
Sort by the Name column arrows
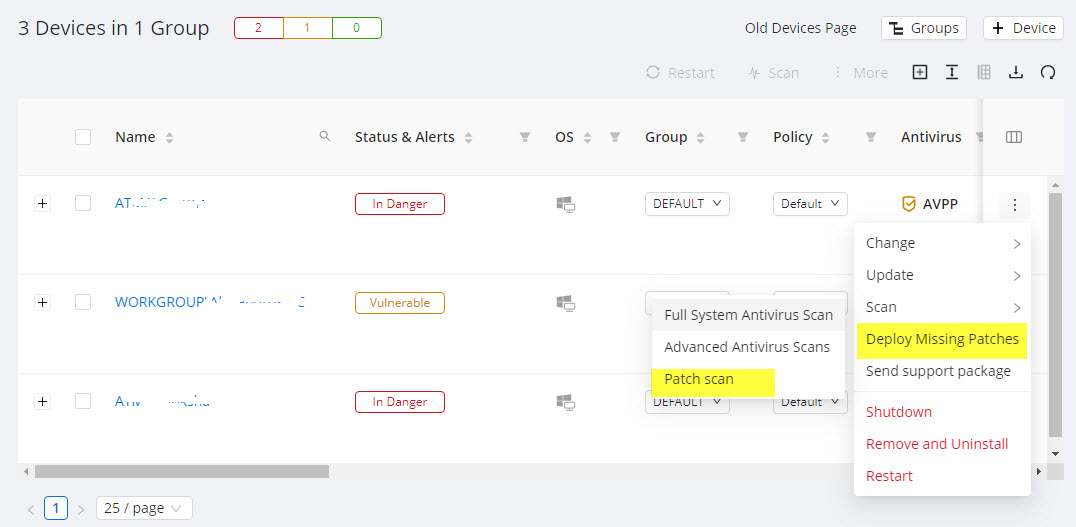click(169, 138)
